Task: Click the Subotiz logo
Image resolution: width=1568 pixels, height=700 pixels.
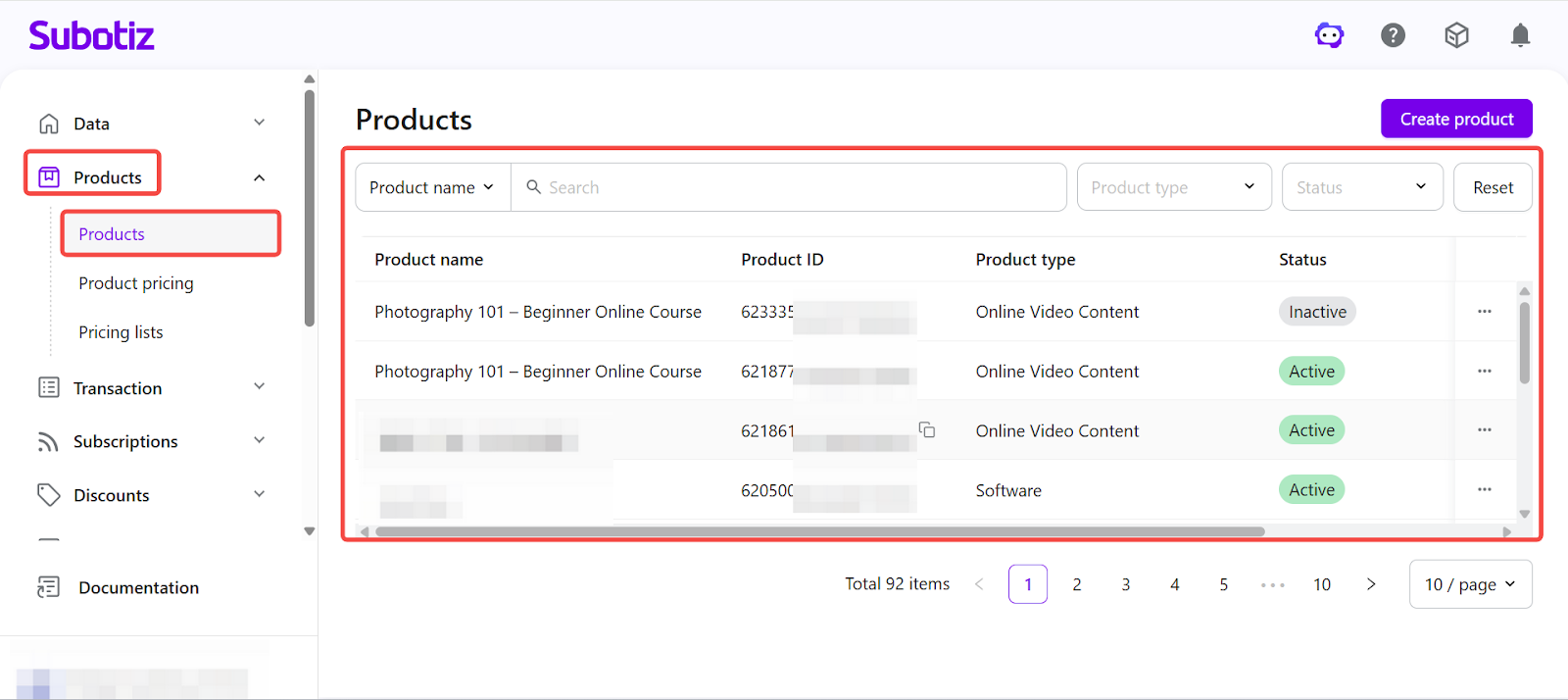Action: tap(91, 36)
